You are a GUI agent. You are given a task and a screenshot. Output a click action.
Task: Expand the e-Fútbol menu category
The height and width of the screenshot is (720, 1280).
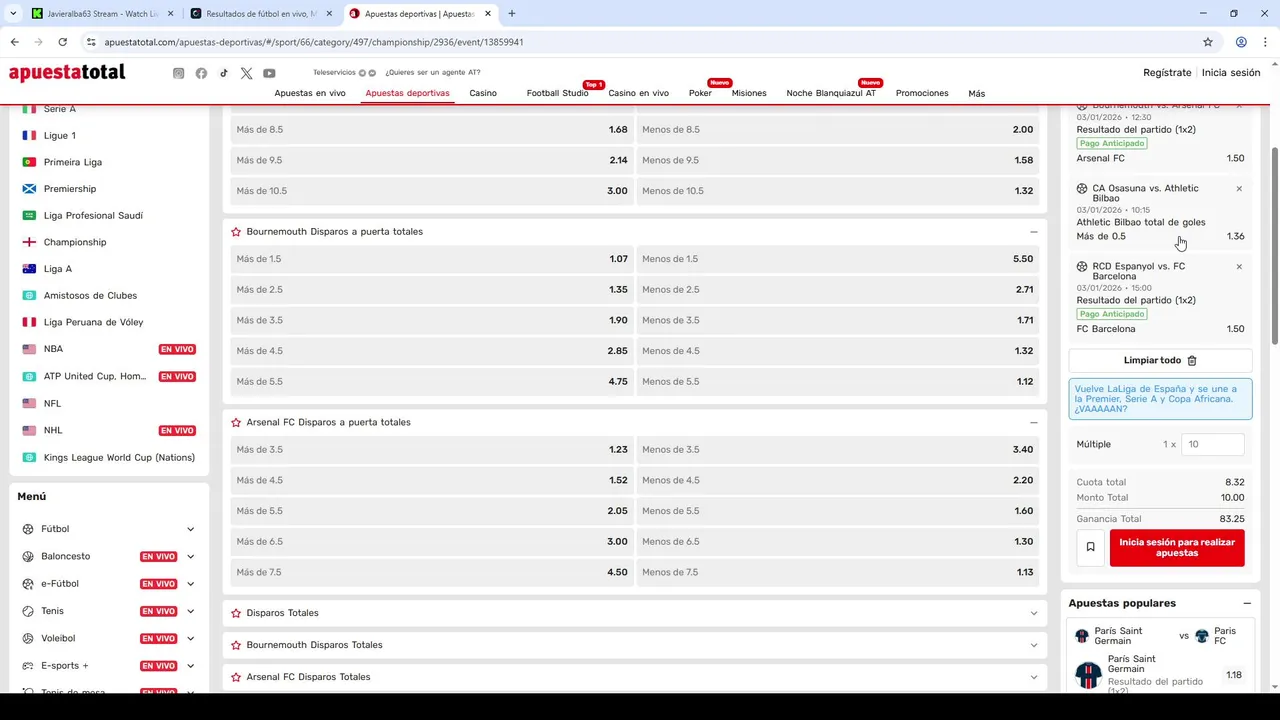[190, 584]
